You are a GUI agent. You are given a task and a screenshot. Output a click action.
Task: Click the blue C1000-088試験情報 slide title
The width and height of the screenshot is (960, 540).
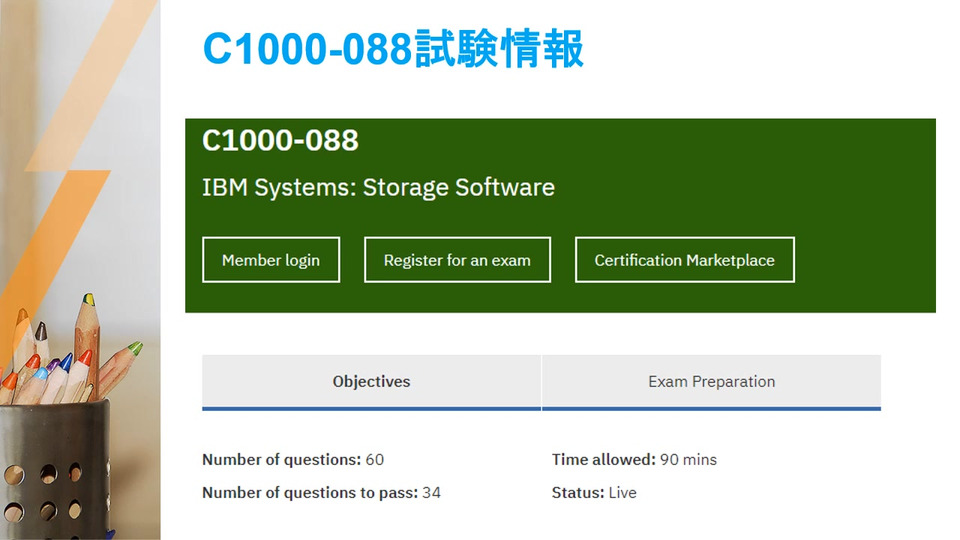393,49
